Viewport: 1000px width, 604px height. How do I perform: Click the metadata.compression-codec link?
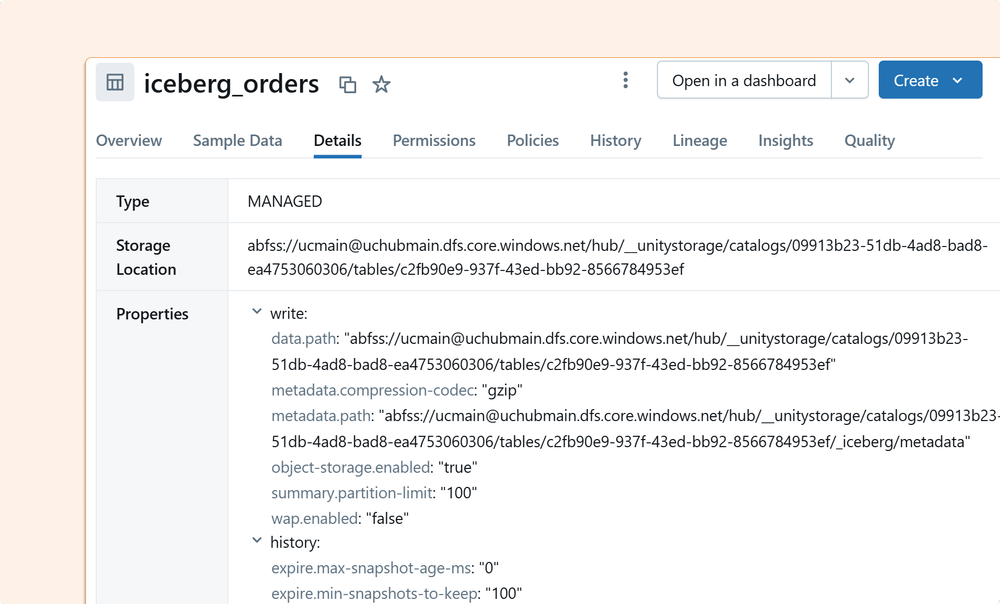click(x=372, y=390)
